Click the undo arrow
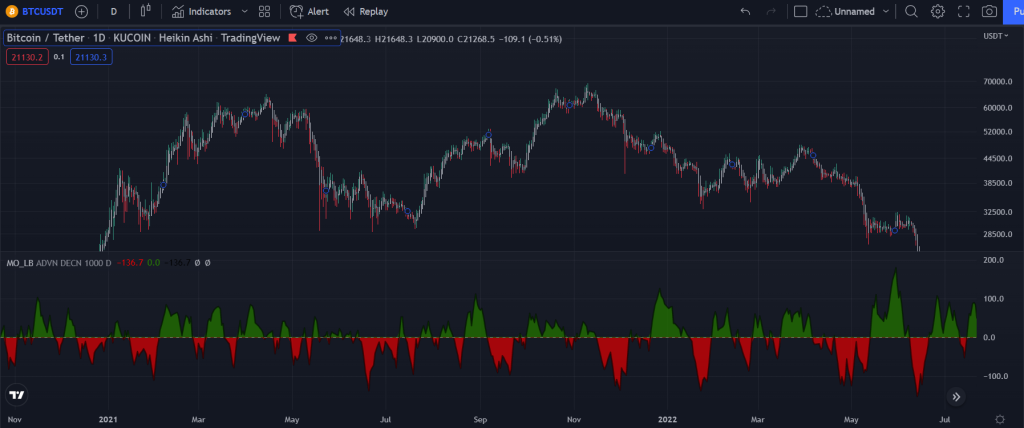The width and height of the screenshot is (1024, 428). (745, 11)
